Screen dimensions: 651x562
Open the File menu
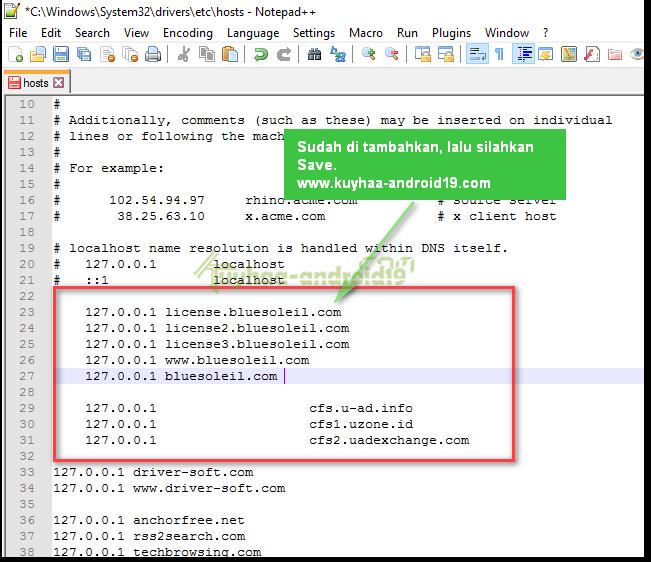(18, 33)
